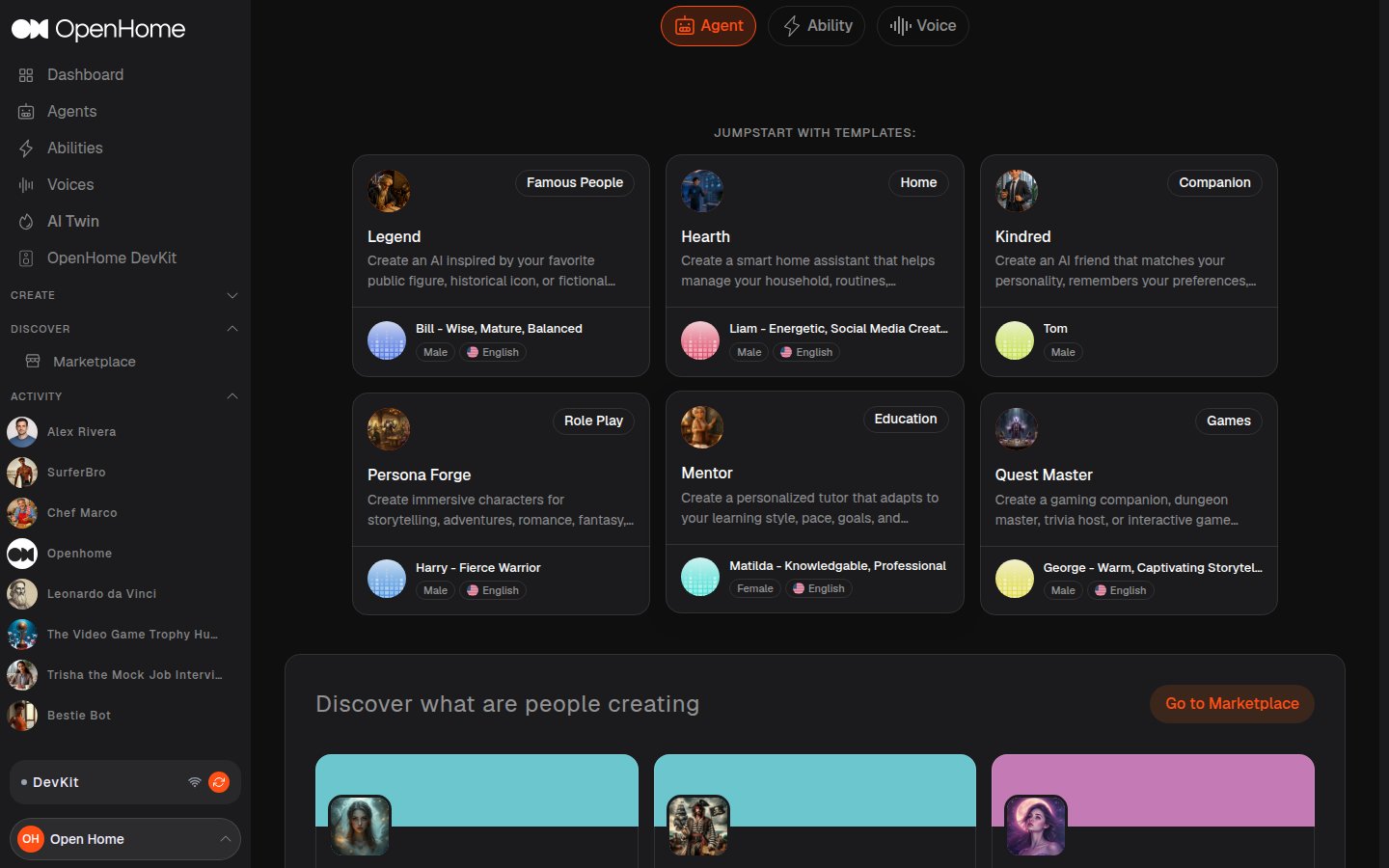Click Matilda's Female tag
The width and height of the screenshot is (1389, 868).
point(755,588)
